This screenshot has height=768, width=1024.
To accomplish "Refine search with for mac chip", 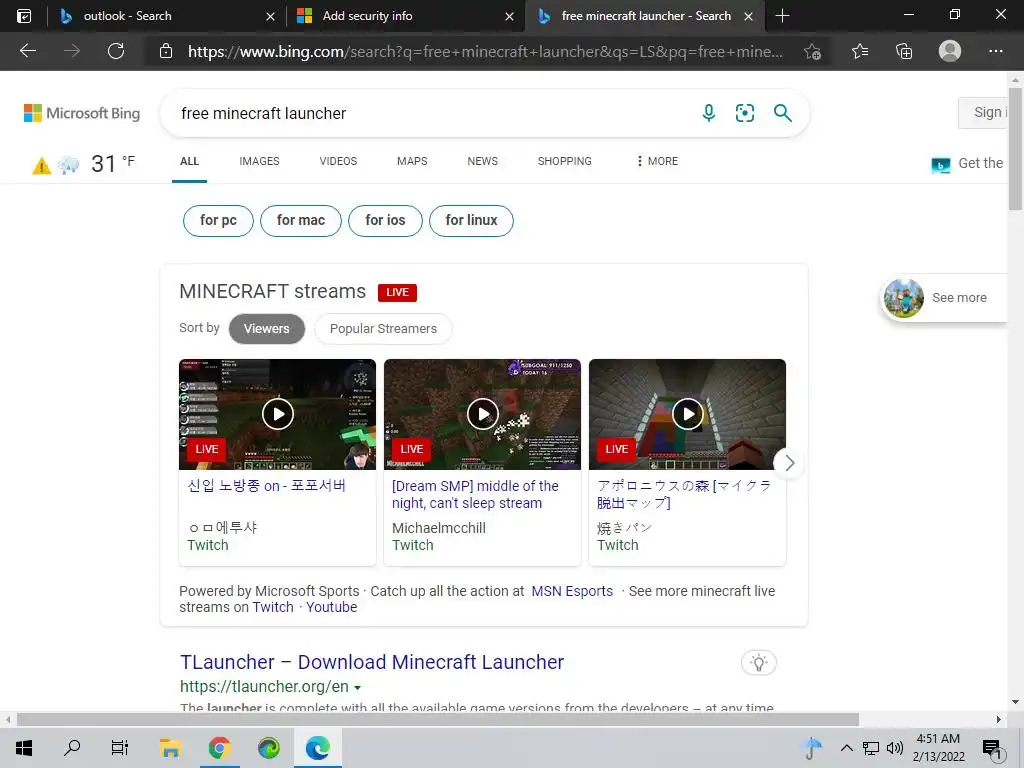I will pos(300,221).
